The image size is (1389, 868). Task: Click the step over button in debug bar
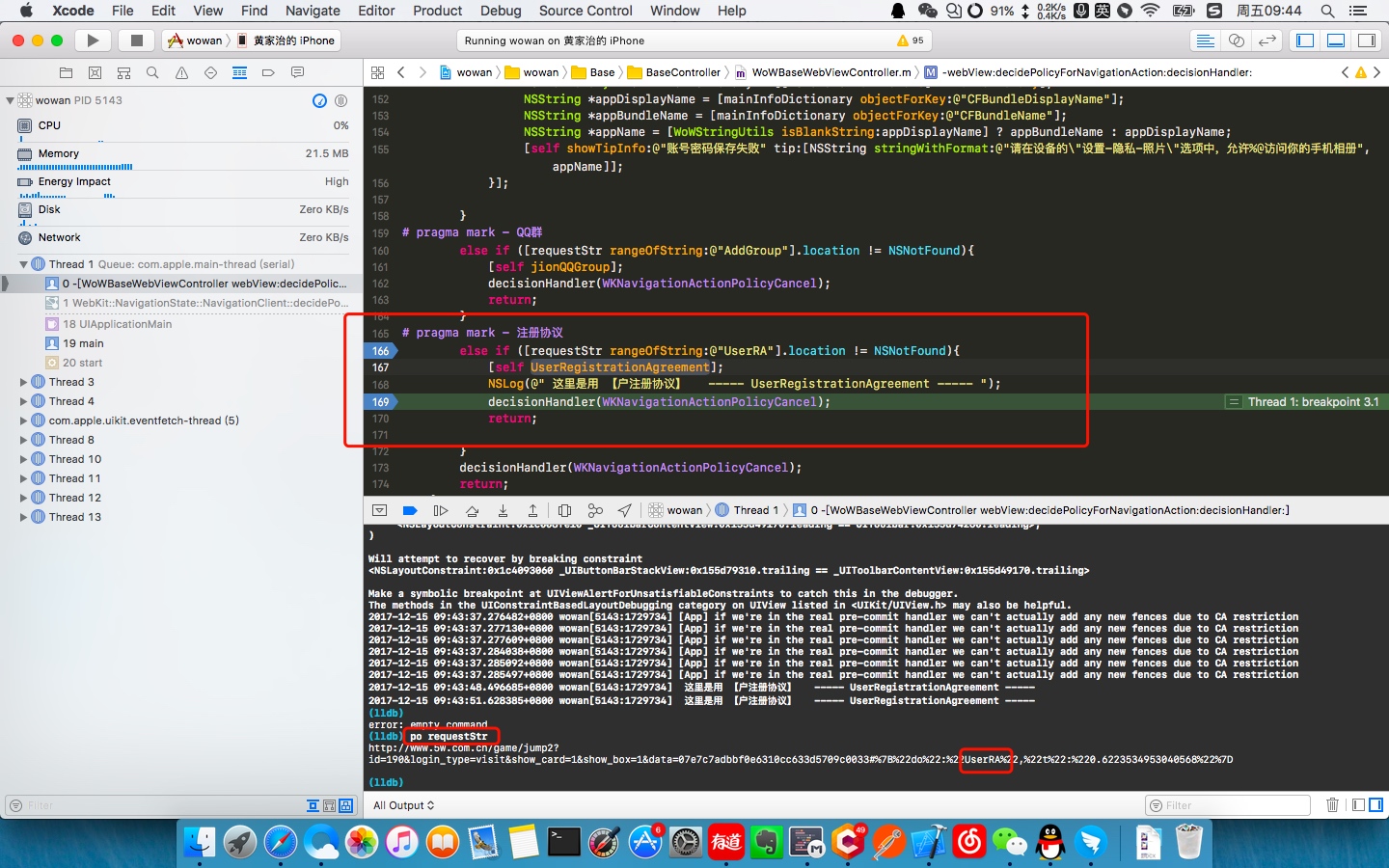click(472, 510)
